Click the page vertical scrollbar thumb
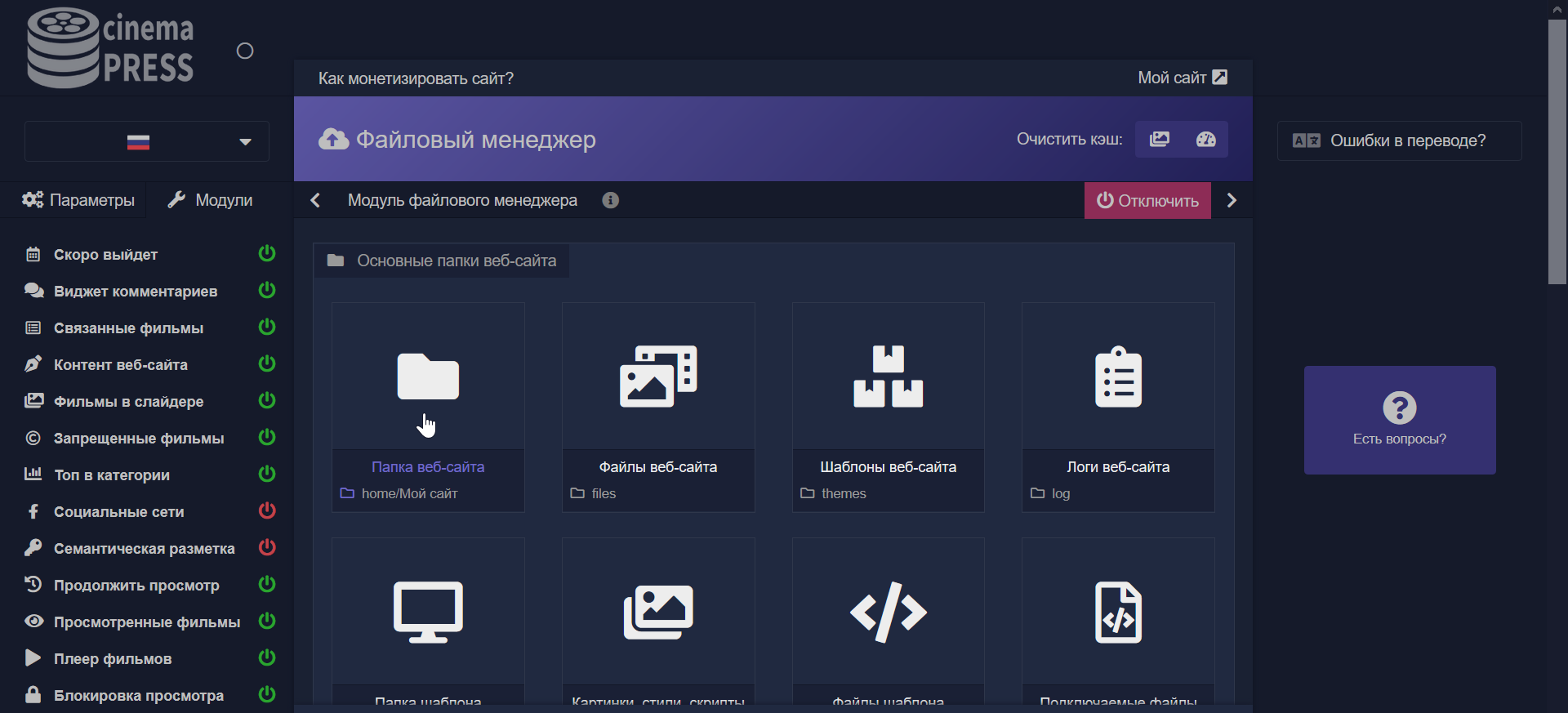The image size is (1568, 713). pos(1557,151)
